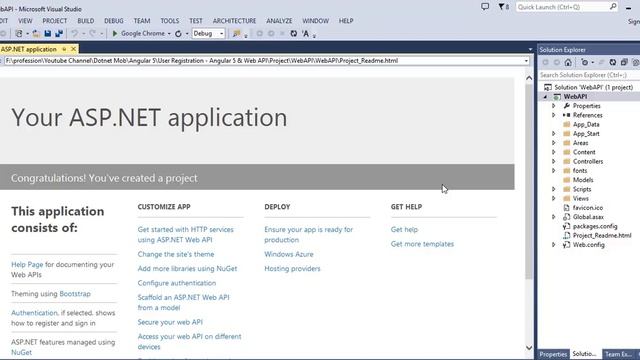Open the address bar path dropdown

coord(526,61)
